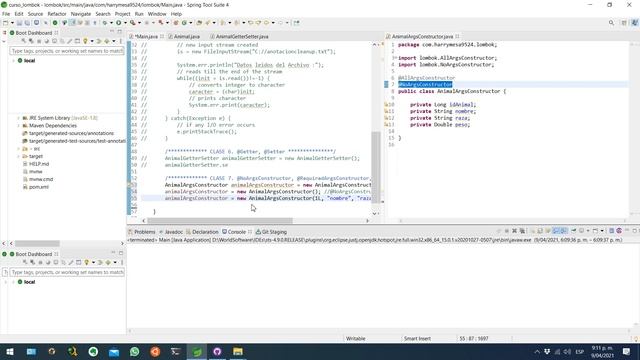Click the pencil edit icon in upper Boot Dashboard
This screenshot has width=640, height=360.
tap(70, 41)
